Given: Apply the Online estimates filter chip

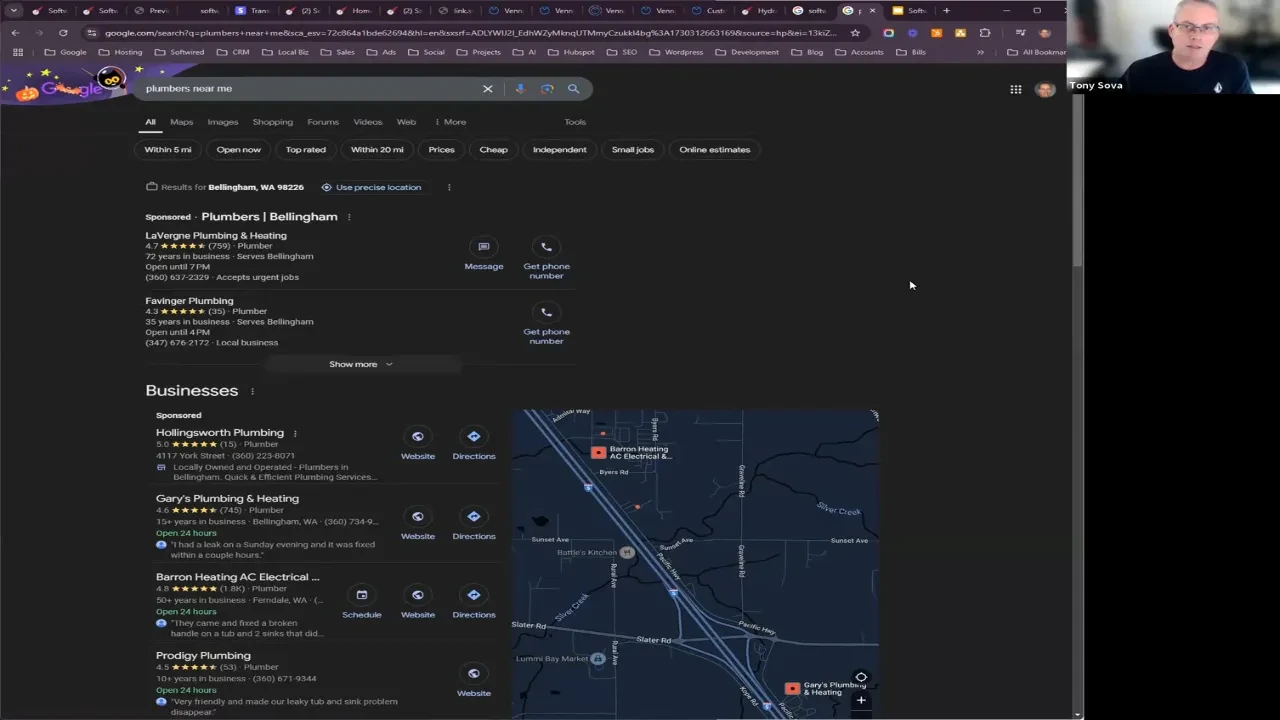Looking at the screenshot, I should coord(714,150).
